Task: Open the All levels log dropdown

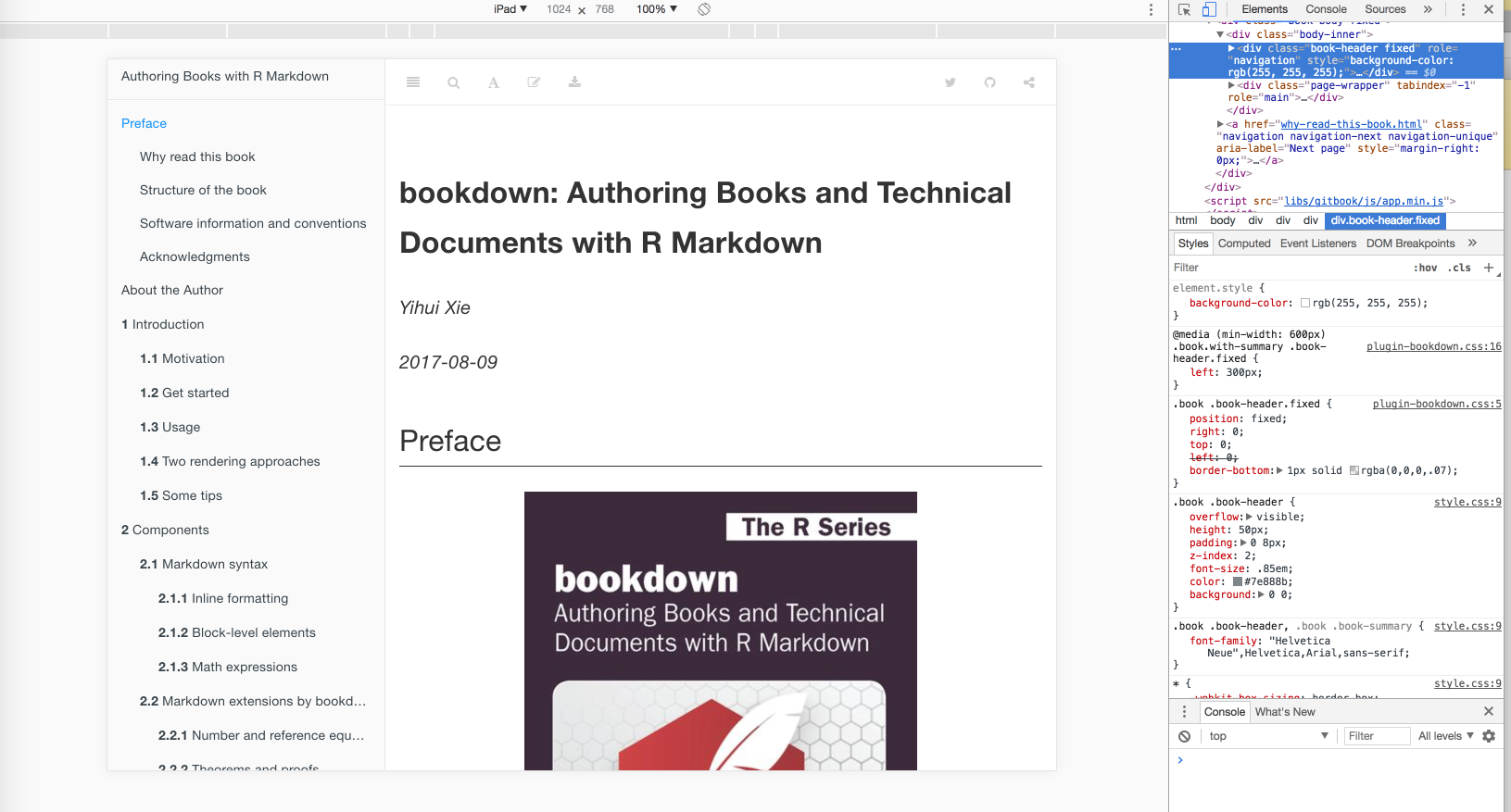Action: coord(1445,736)
